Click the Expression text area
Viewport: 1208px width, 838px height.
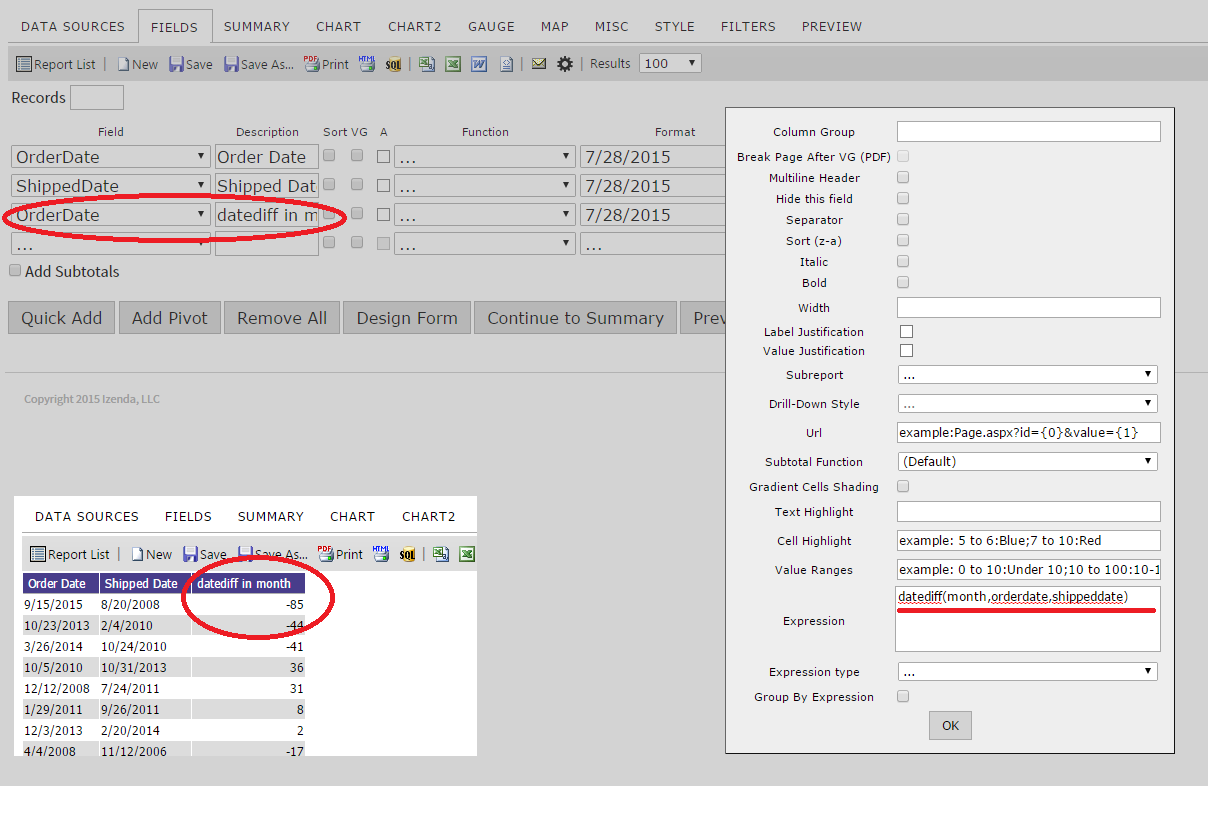tap(1029, 619)
